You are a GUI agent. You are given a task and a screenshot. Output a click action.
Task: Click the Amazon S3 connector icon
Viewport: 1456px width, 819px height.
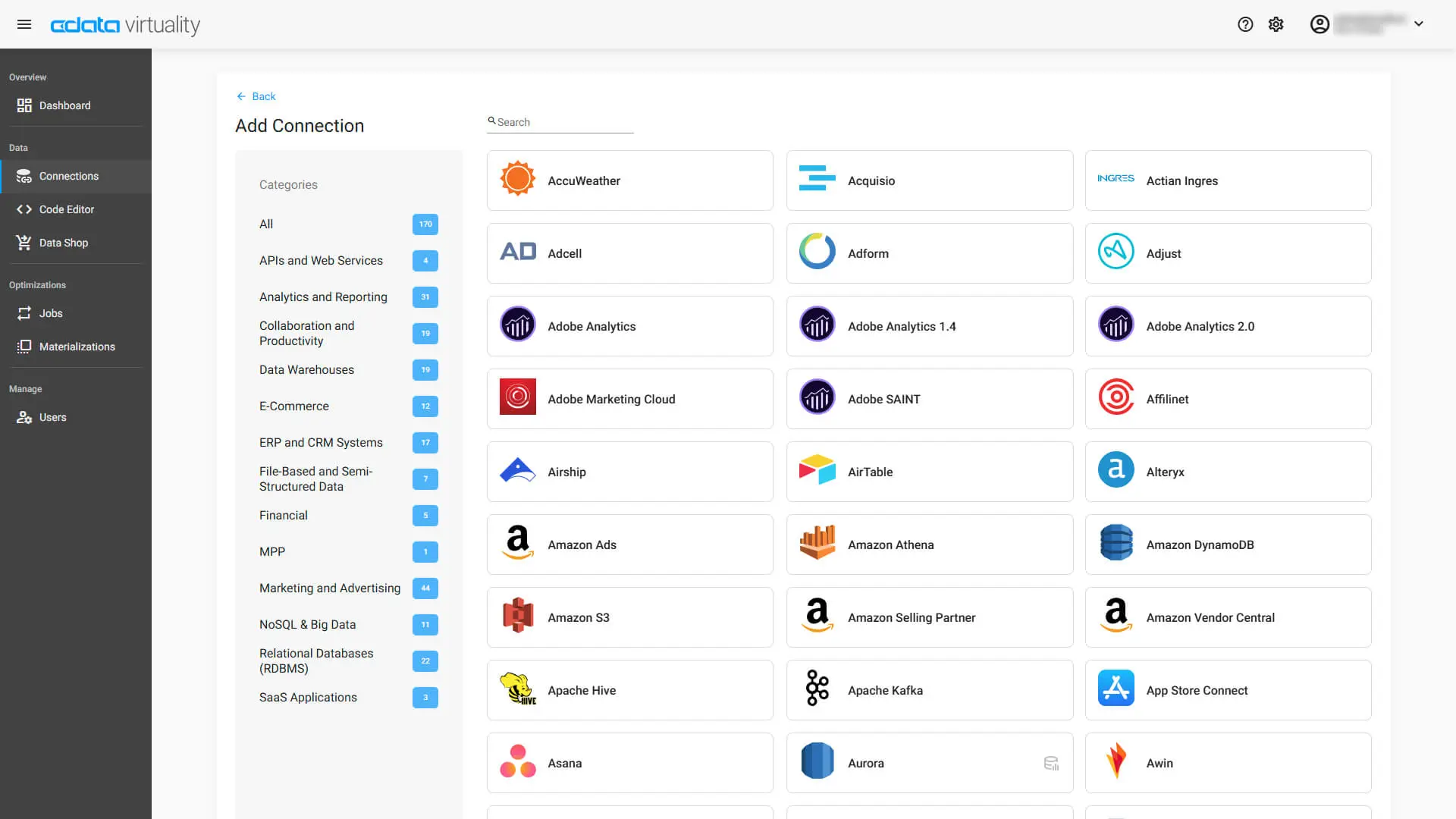518,617
